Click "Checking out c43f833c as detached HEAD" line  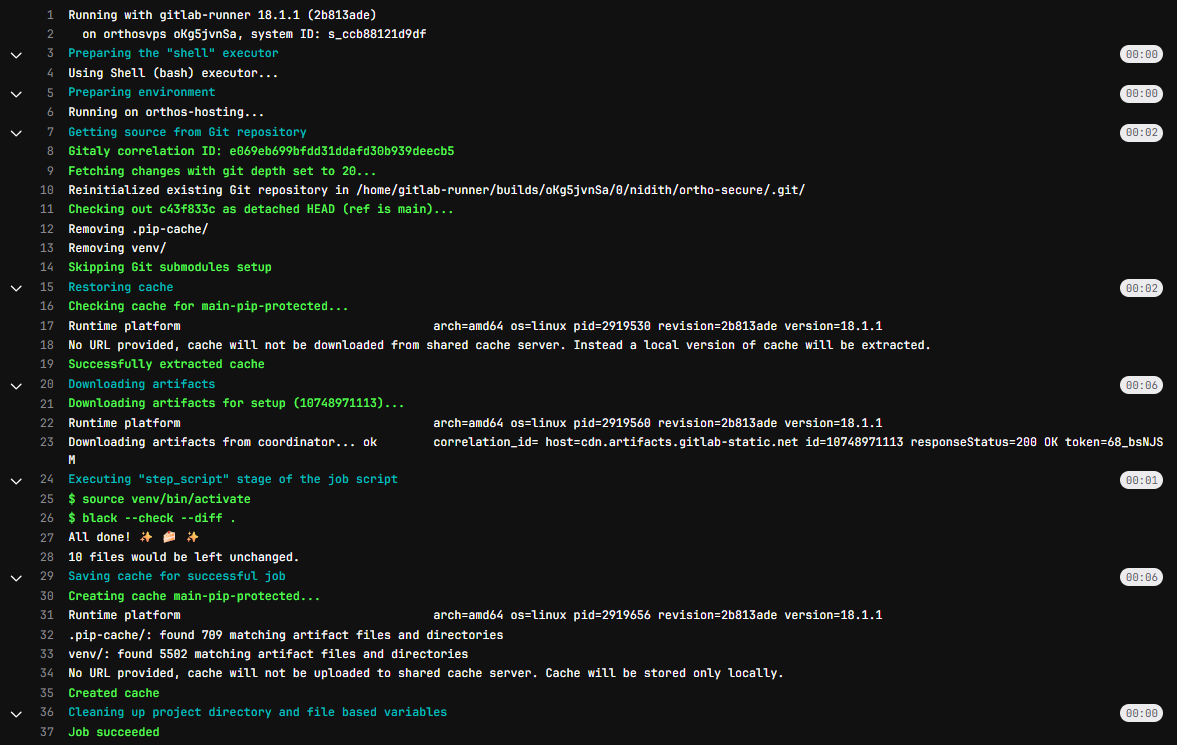click(x=260, y=209)
